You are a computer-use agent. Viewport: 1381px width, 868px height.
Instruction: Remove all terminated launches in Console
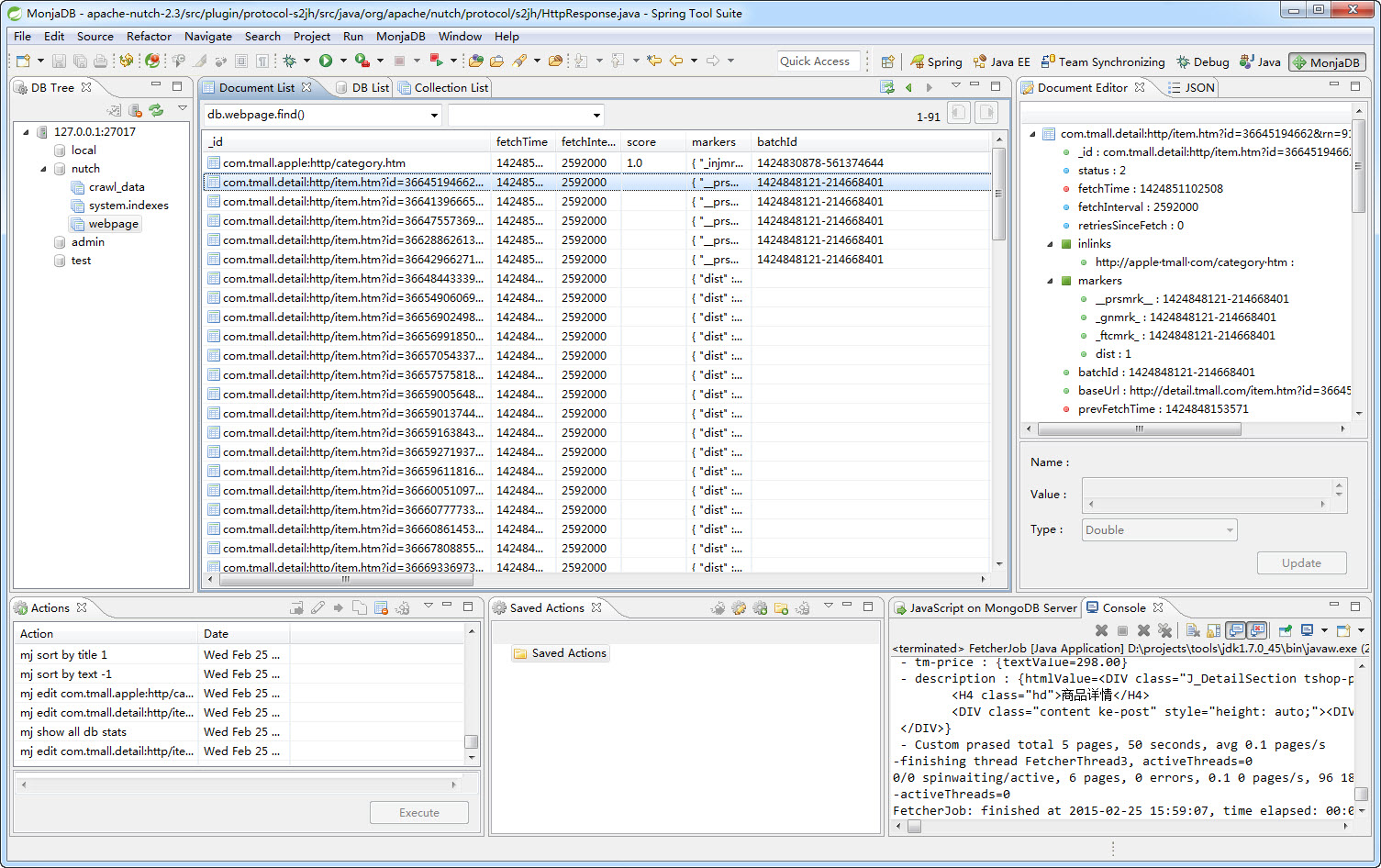click(1165, 630)
